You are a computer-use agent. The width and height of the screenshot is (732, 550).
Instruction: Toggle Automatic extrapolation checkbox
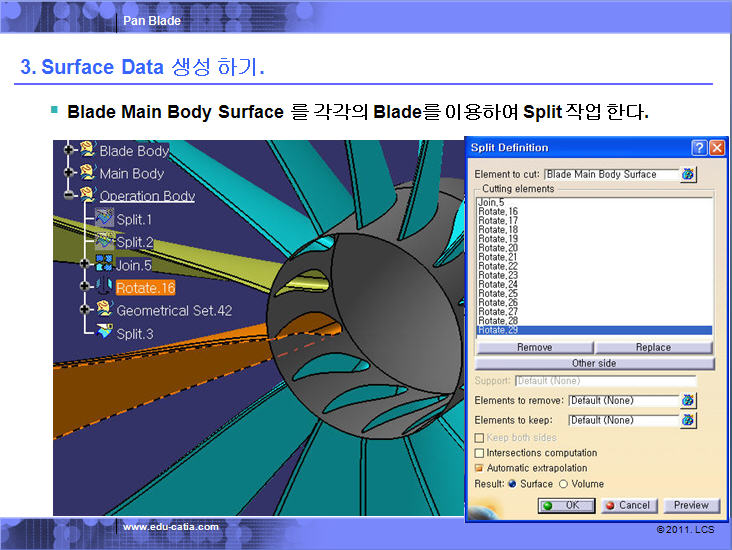[480, 468]
